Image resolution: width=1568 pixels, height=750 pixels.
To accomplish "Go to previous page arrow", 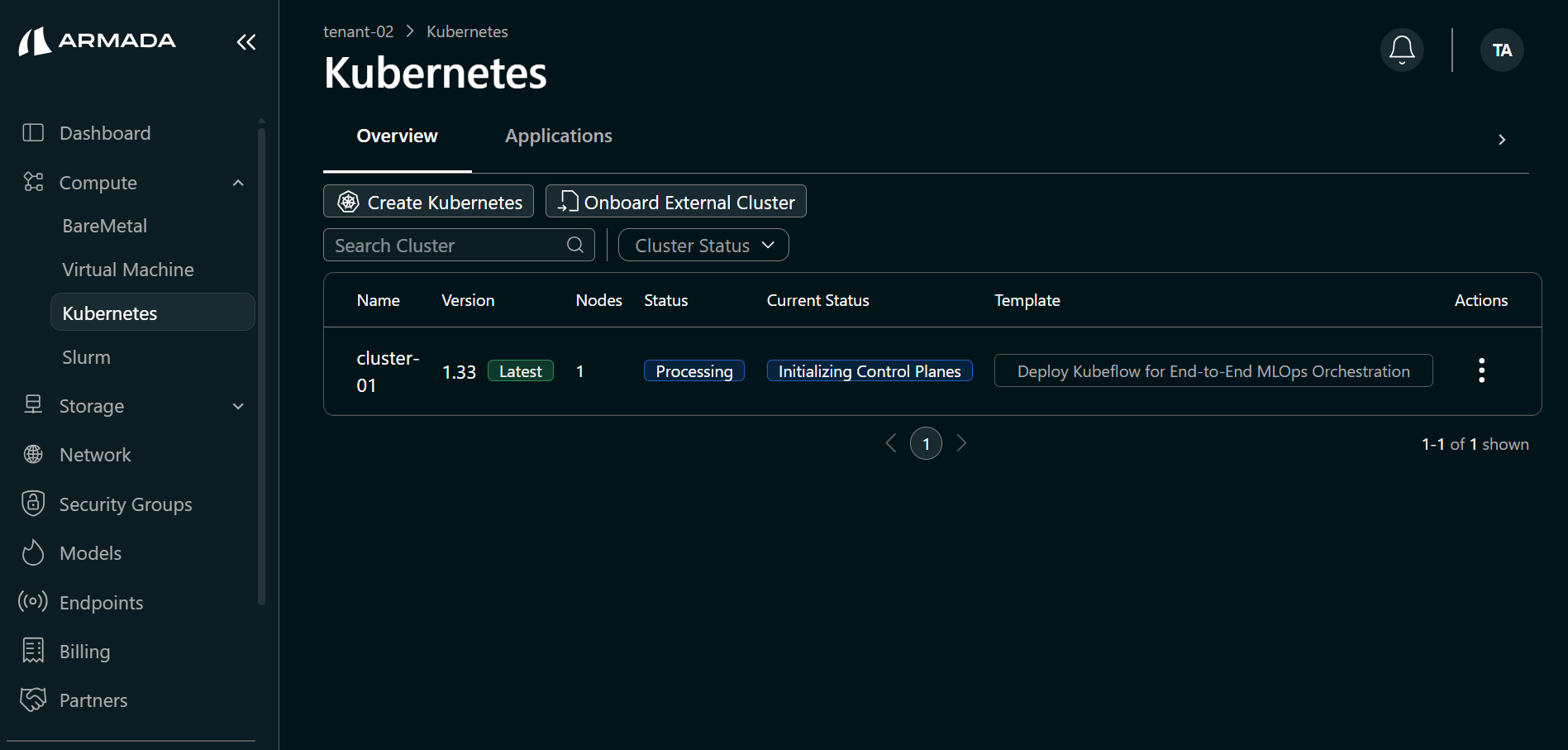I will (x=891, y=443).
